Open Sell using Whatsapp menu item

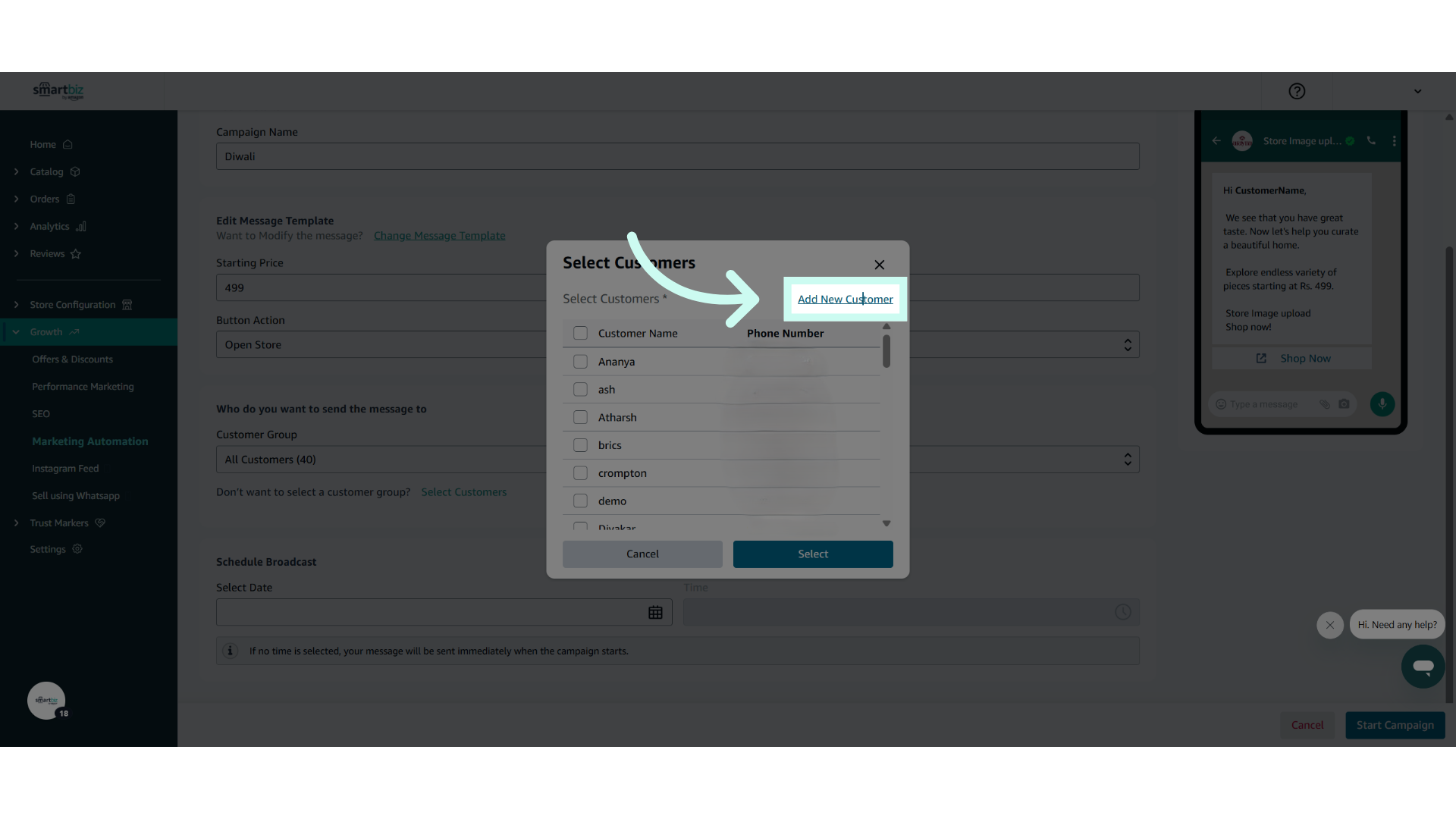click(76, 496)
